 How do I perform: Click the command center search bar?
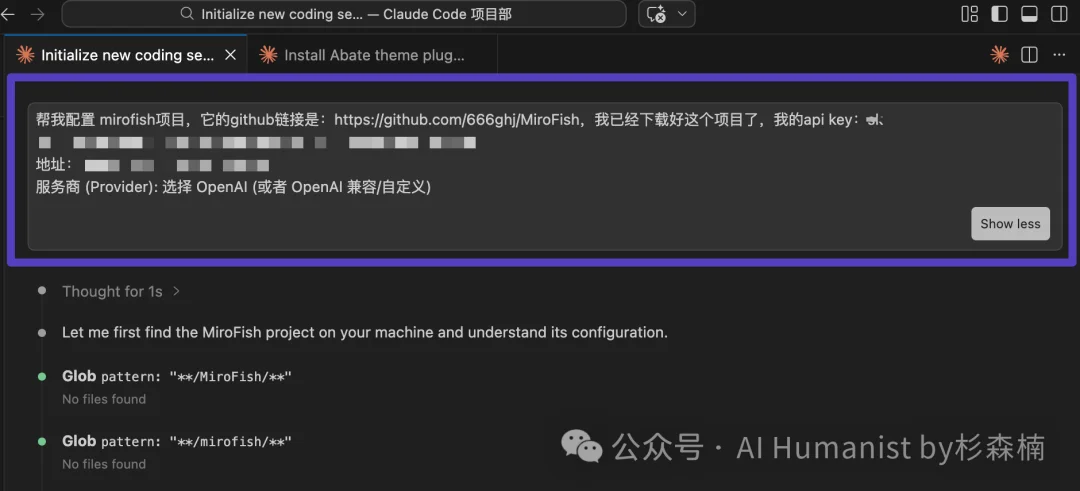(343, 14)
